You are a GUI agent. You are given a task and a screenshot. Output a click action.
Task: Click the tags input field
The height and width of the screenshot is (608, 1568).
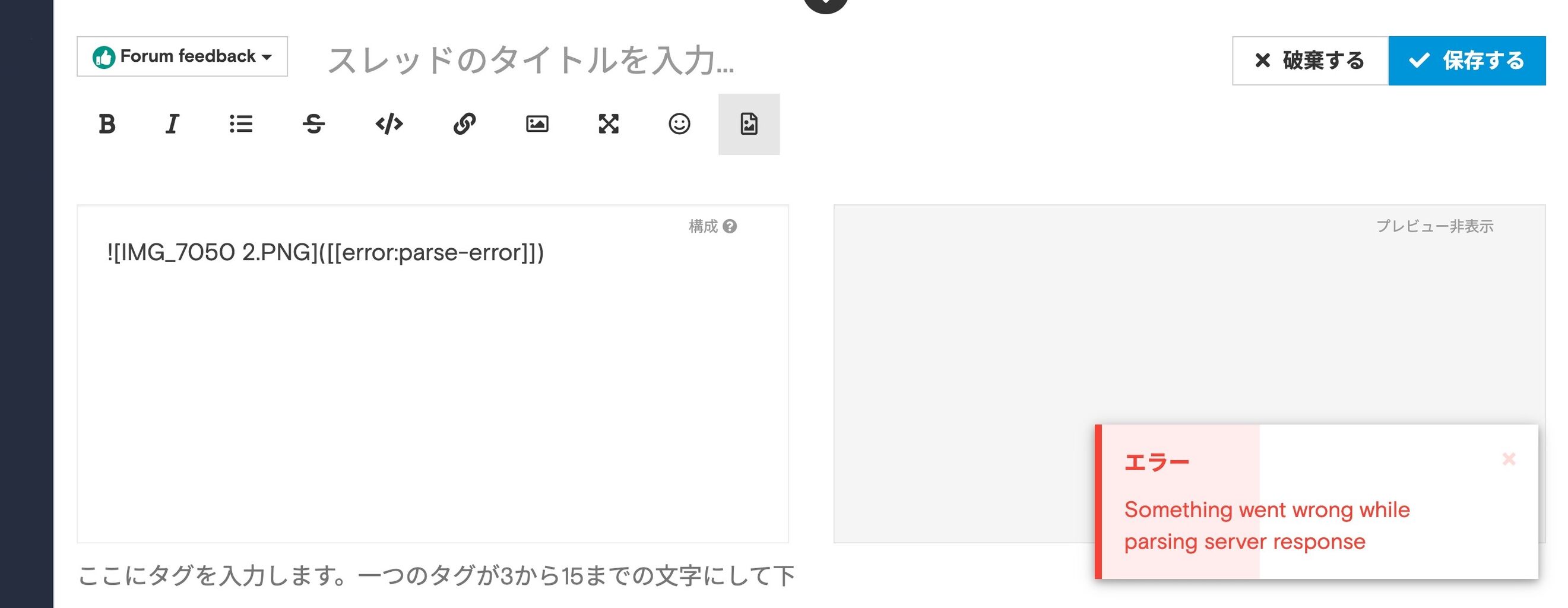pos(435,575)
